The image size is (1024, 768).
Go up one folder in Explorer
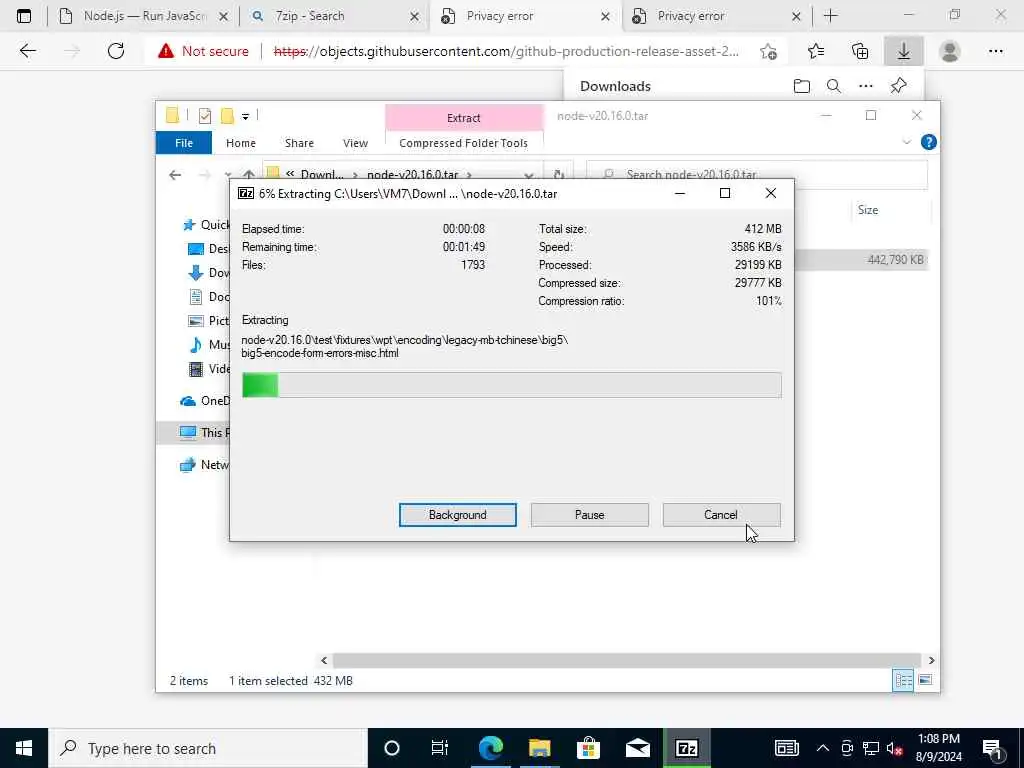[x=249, y=174]
